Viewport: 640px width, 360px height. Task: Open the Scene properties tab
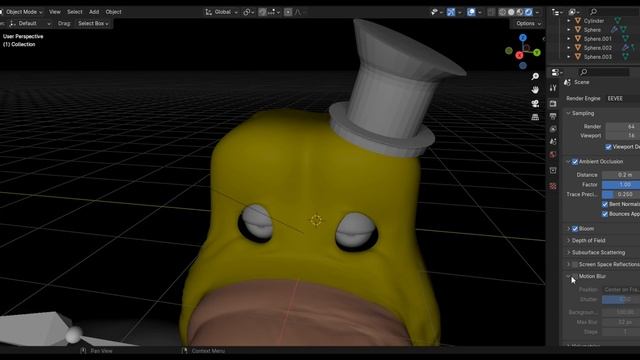(x=553, y=142)
